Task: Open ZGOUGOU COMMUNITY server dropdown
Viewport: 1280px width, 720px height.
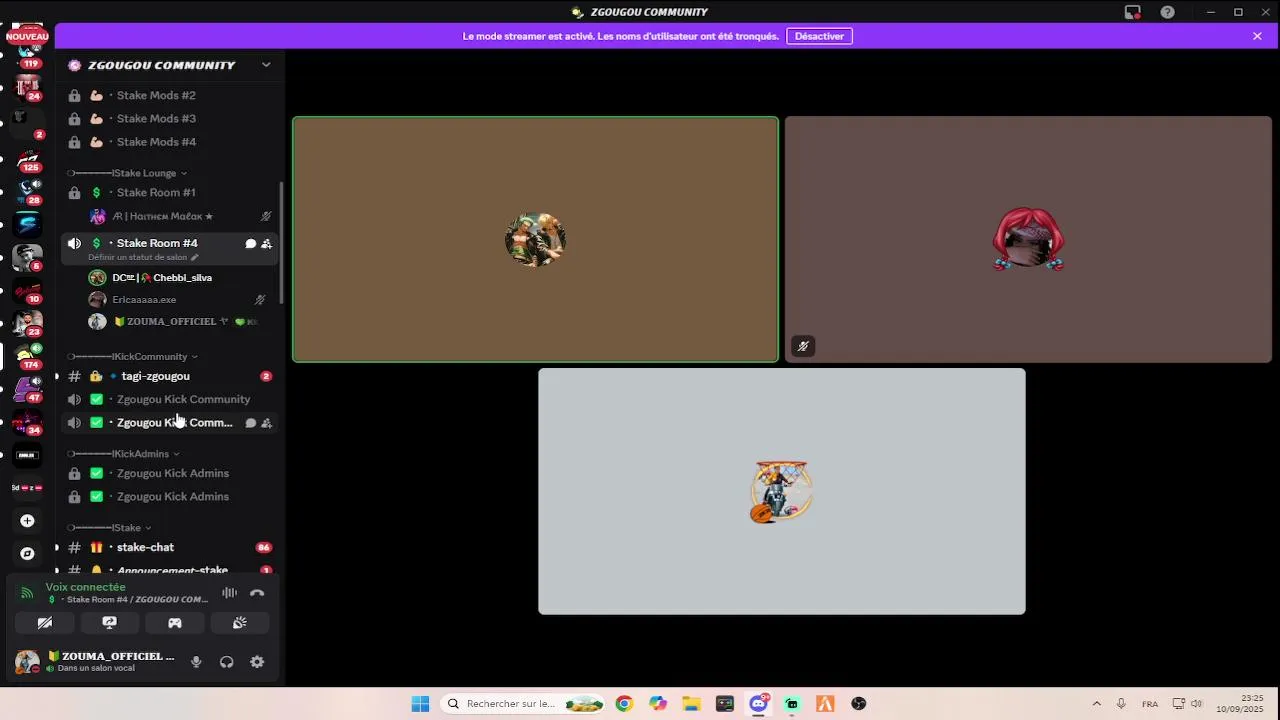Action: (266, 65)
